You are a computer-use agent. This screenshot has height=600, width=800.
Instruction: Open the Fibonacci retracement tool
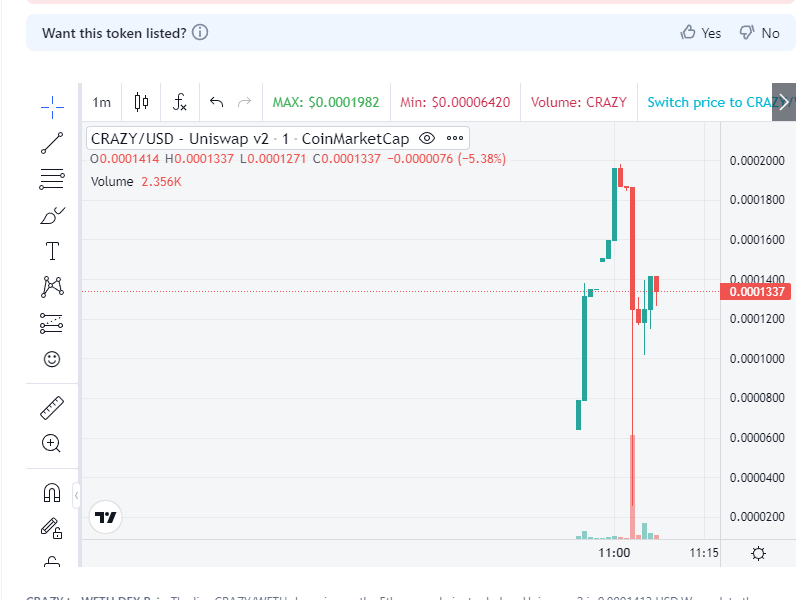[x=52, y=179]
